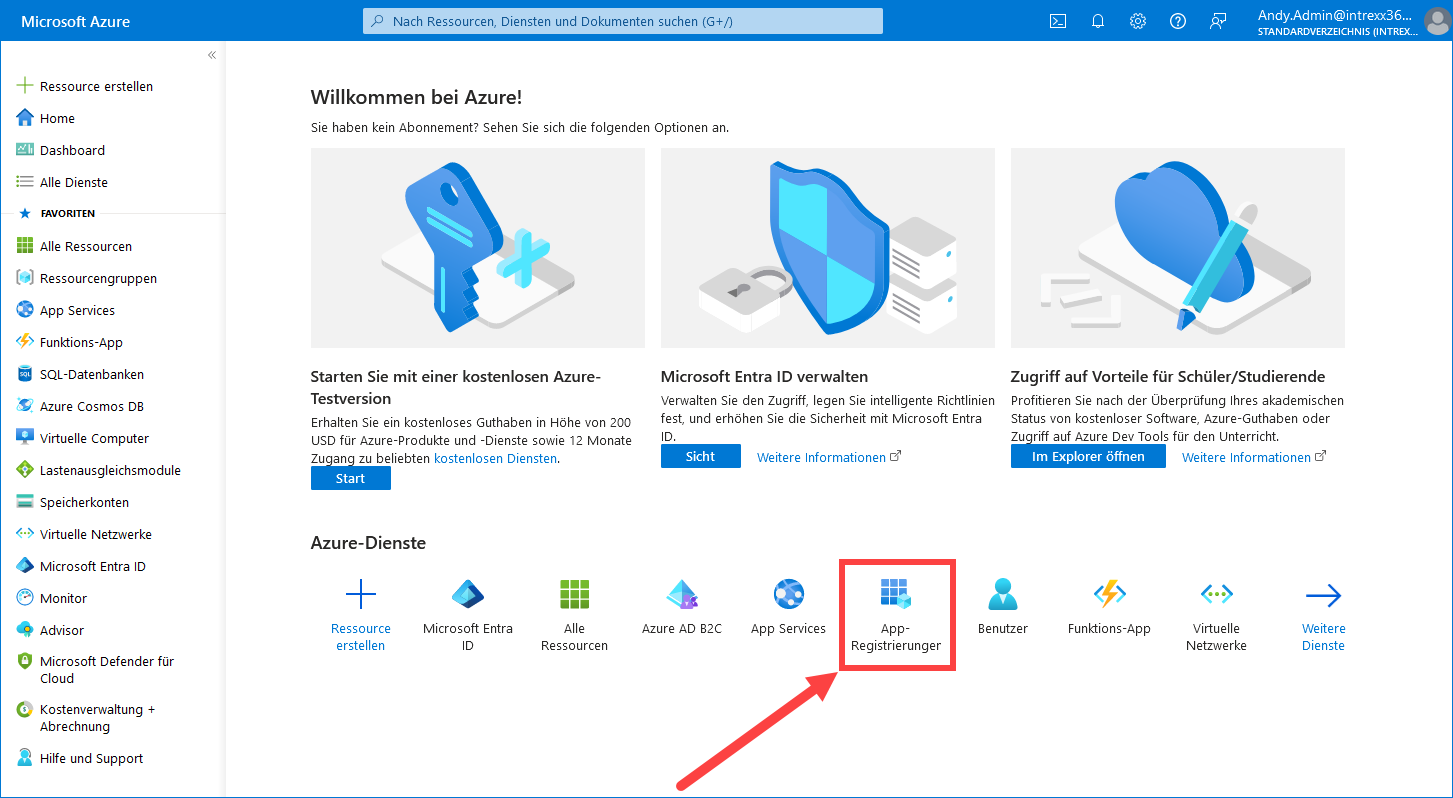This screenshot has height=798, width=1453.
Task: Collapse the left sidebar with the chevron
Action: (x=212, y=55)
